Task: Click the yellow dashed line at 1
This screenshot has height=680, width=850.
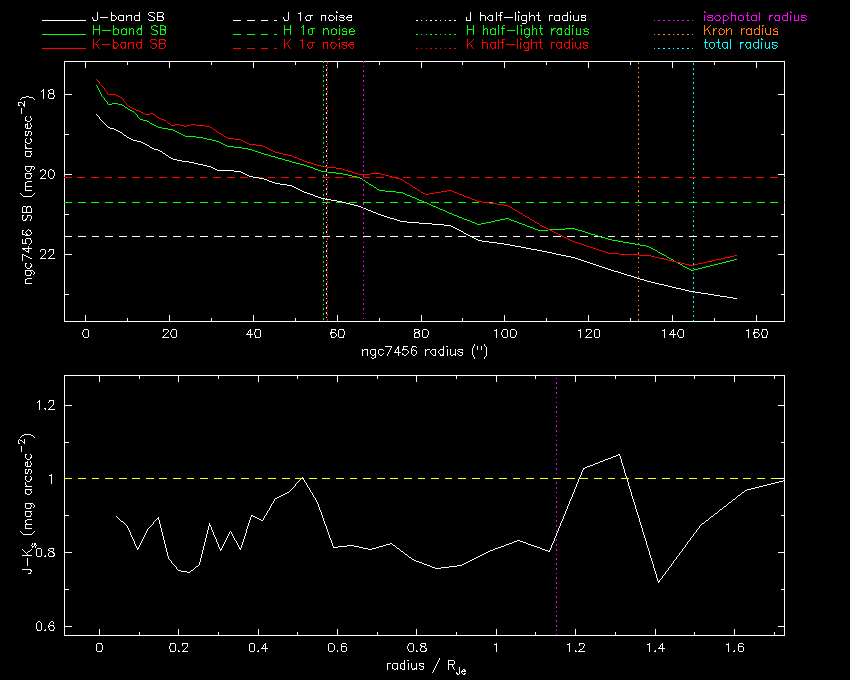Action: 424,478
